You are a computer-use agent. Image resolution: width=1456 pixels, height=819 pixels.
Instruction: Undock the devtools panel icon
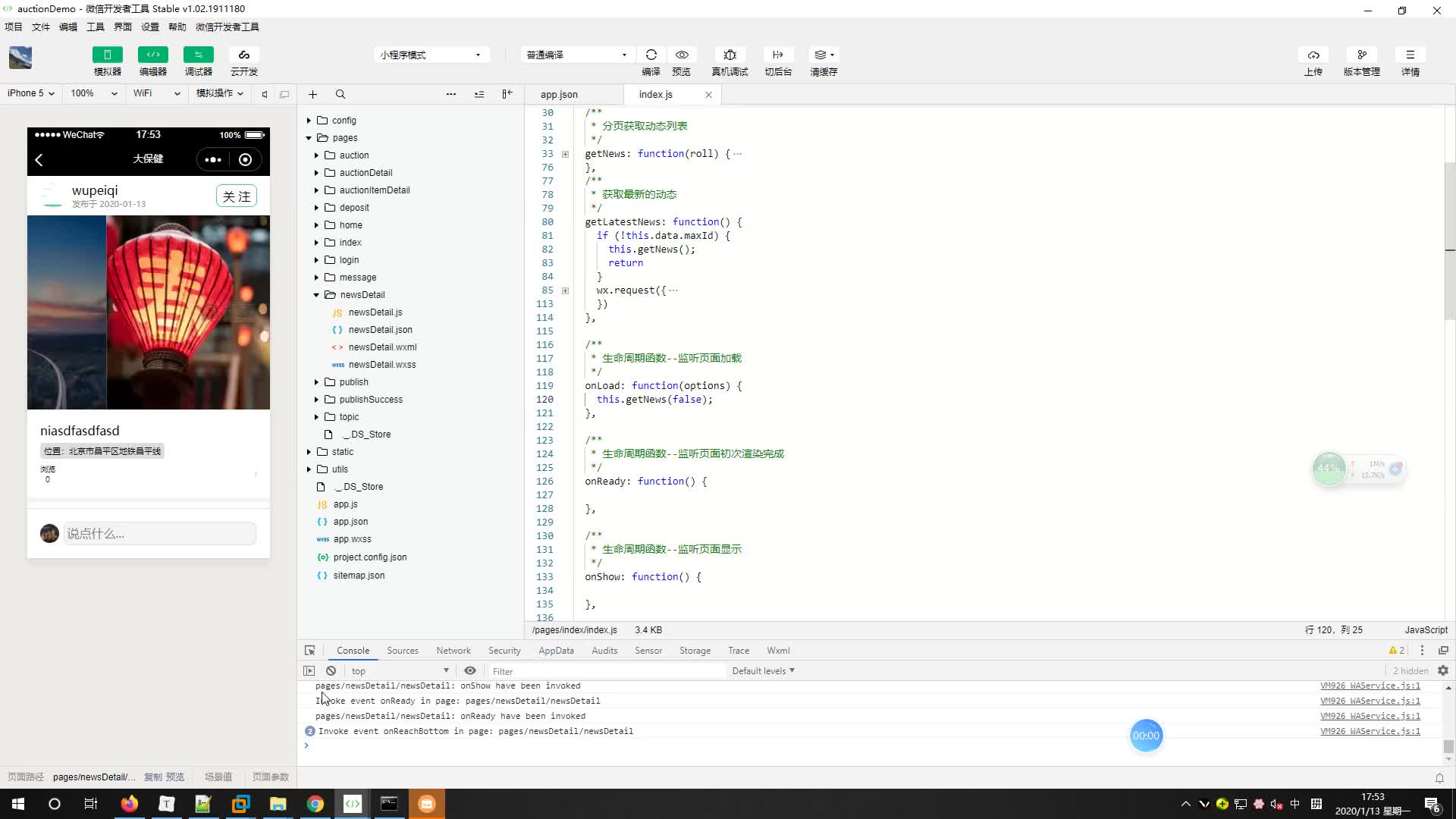point(1443,651)
